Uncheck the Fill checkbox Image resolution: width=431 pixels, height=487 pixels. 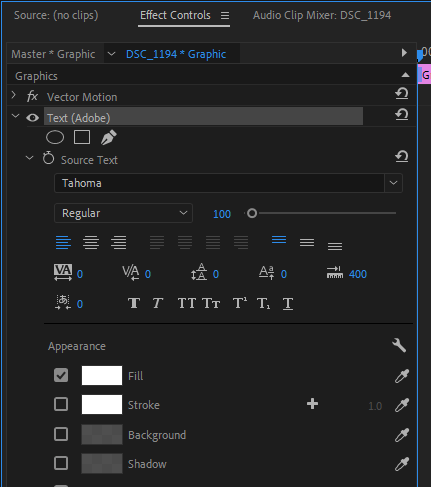(61, 375)
